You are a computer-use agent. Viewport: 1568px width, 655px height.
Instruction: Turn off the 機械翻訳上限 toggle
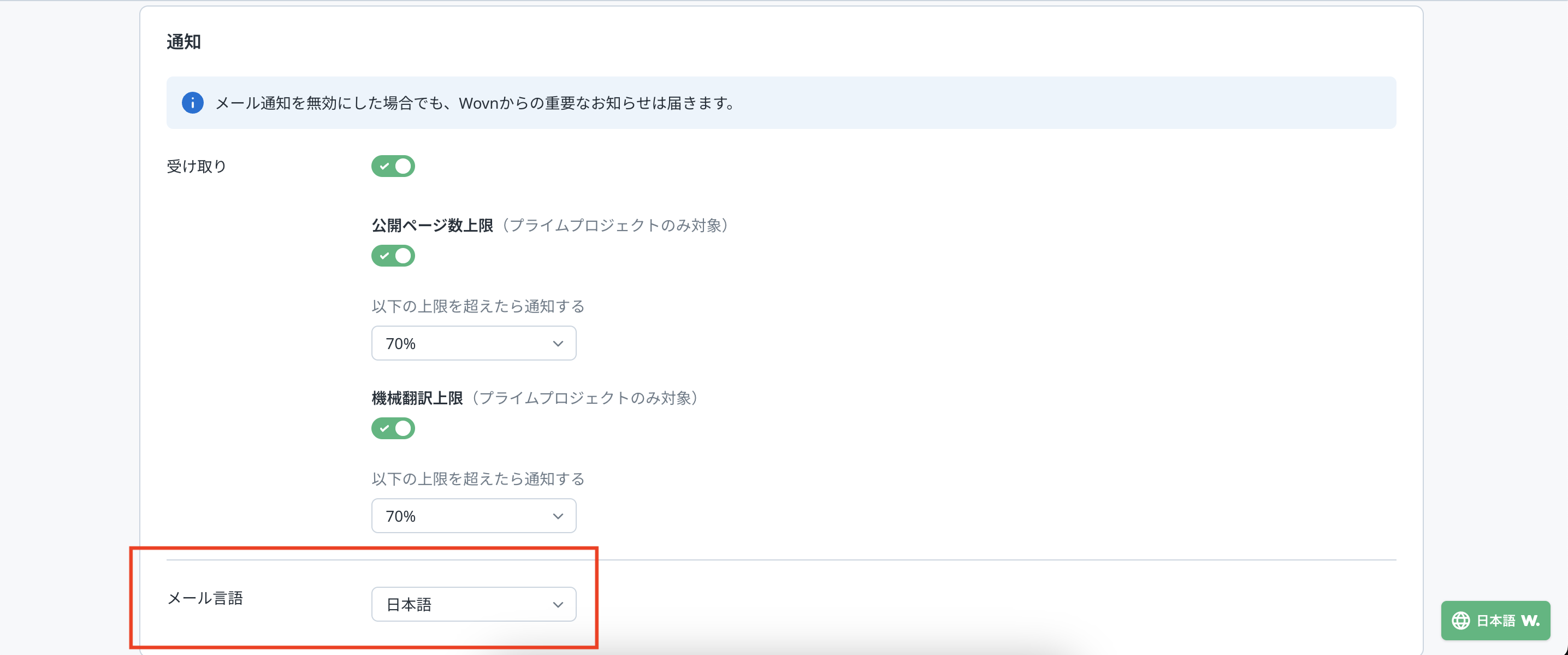393,428
